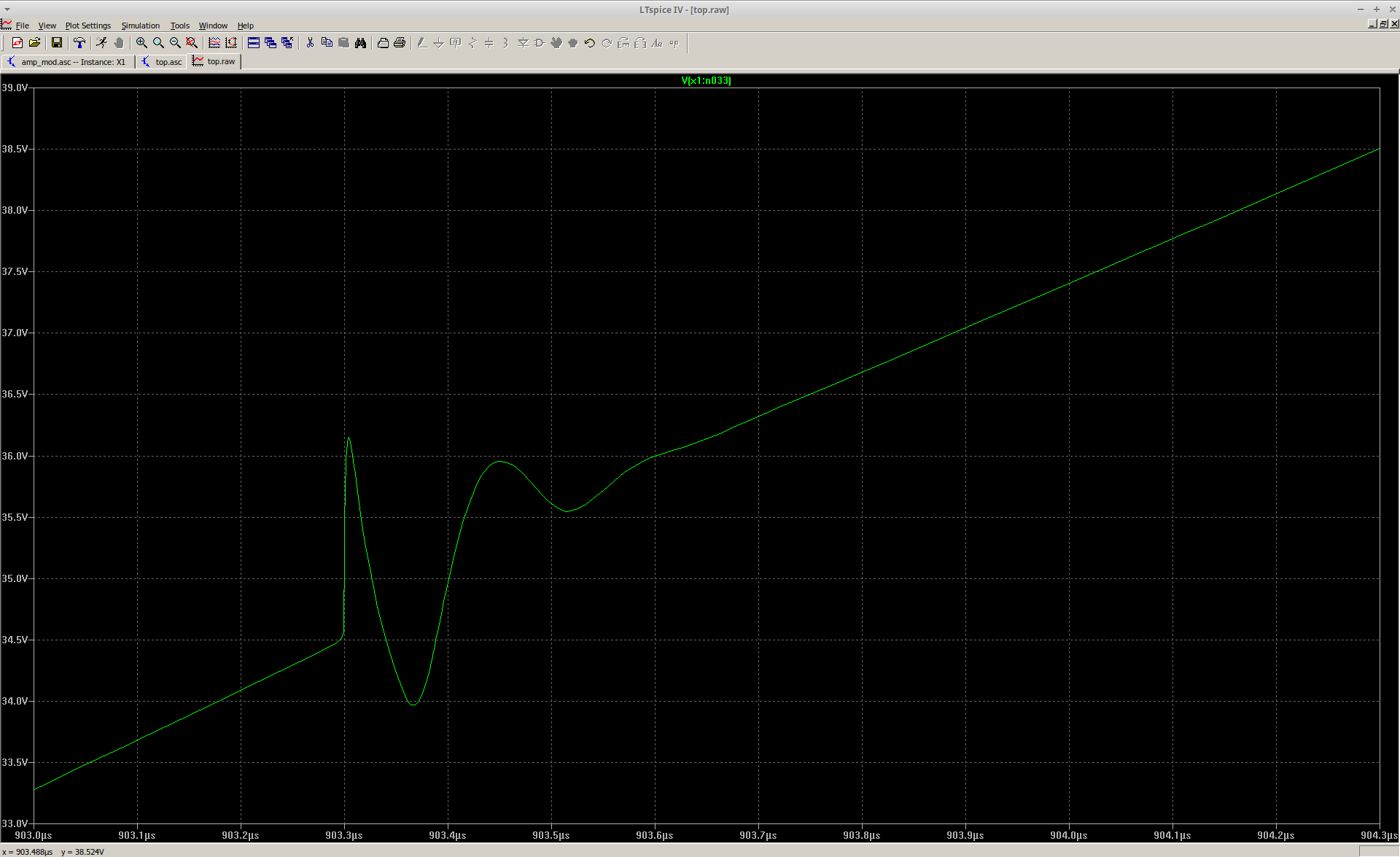Viewport: 1400px width, 857px height.
Task: Select the Zoom Out magnifier tool
Action: click(175, 43)
